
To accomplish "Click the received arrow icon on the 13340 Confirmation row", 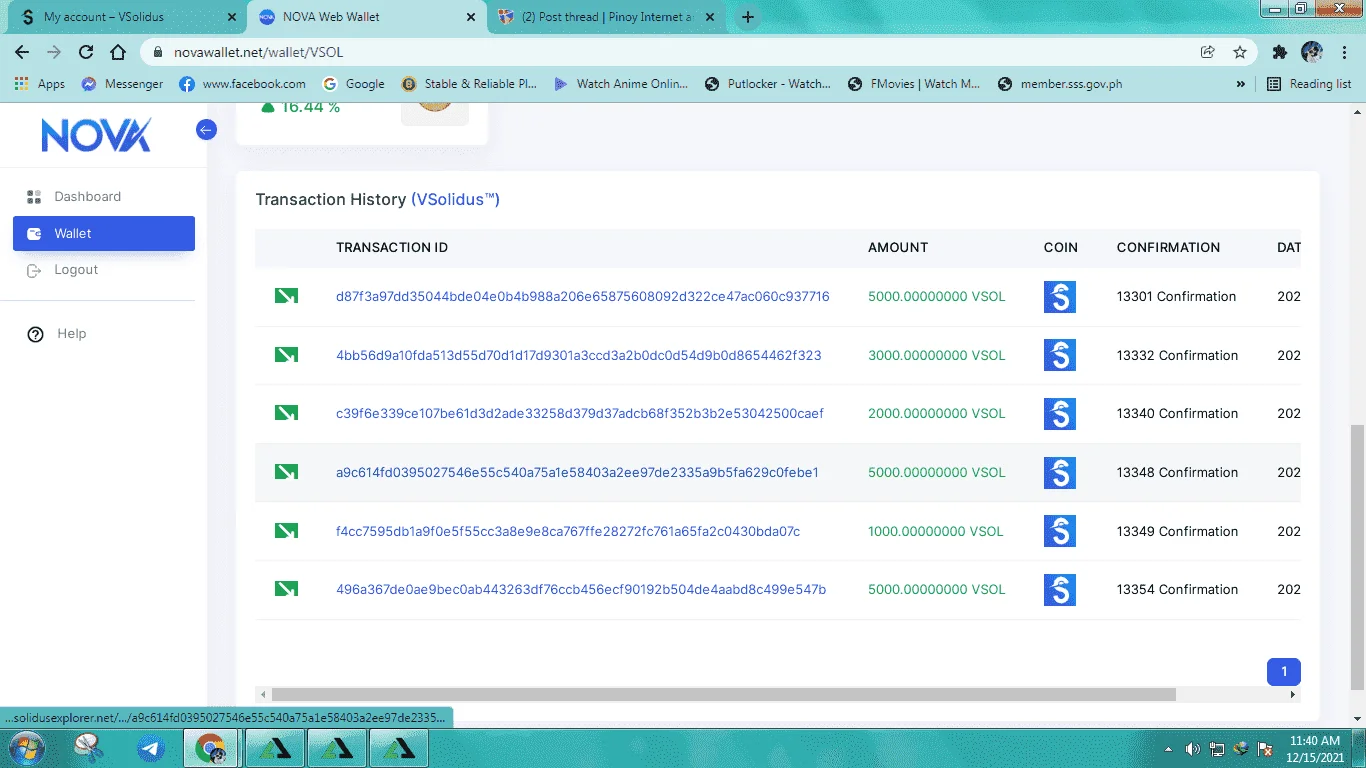I will [286, 413].
